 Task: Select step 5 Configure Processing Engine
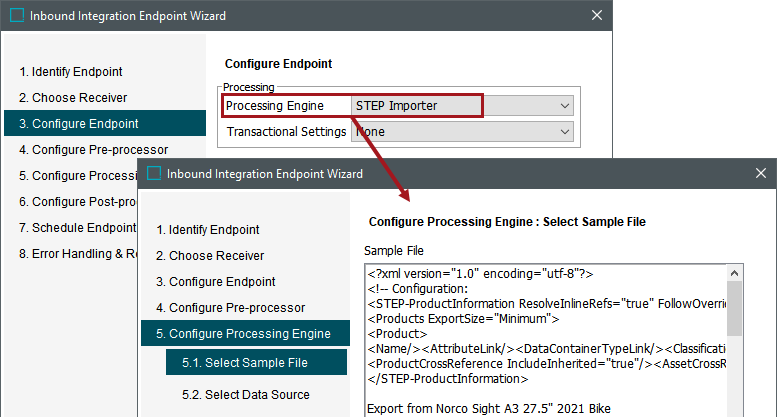pyautogui.click(x=244, y=334)
